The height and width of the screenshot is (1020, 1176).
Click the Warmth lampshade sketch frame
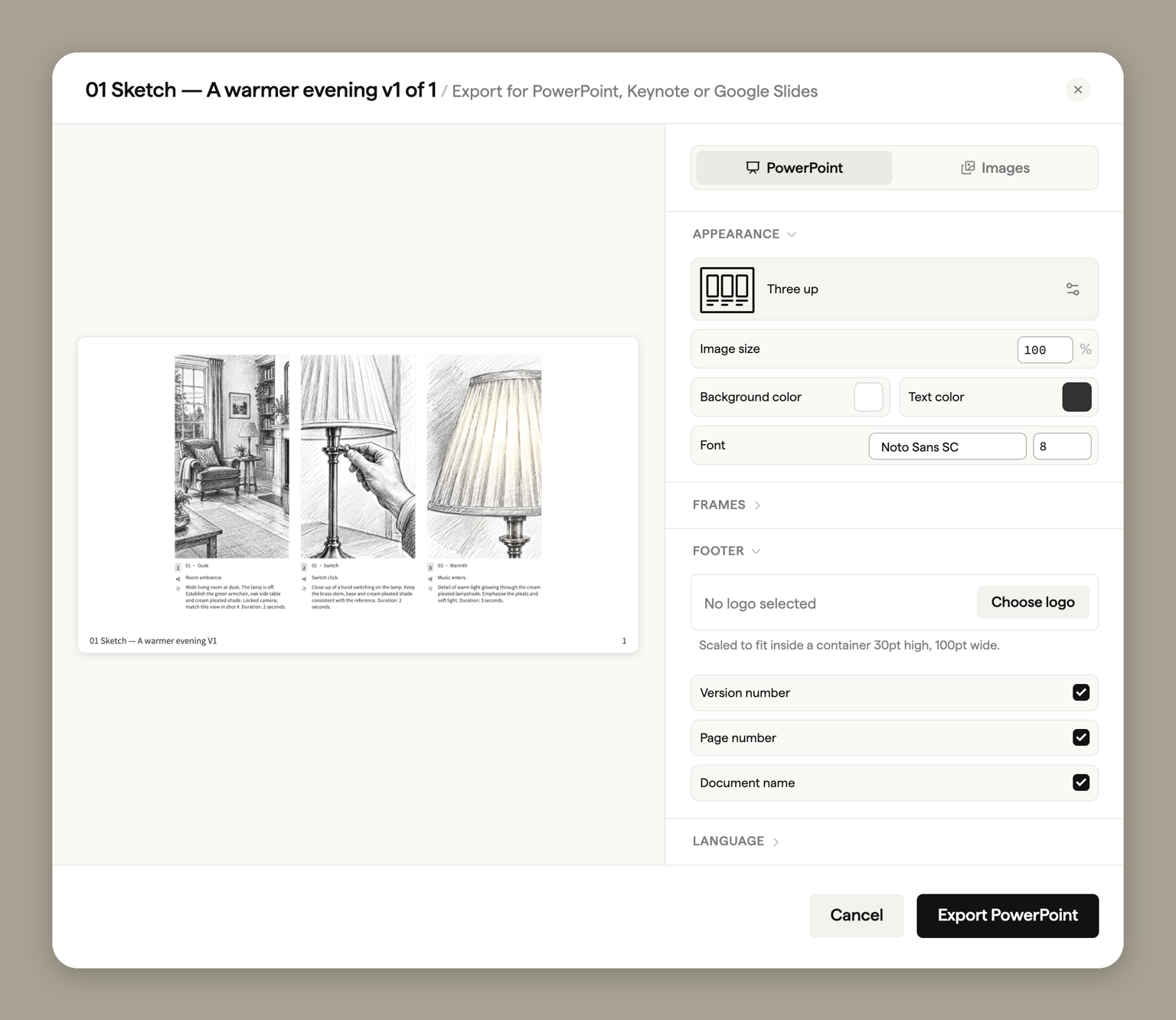click(x=484, y=456)
